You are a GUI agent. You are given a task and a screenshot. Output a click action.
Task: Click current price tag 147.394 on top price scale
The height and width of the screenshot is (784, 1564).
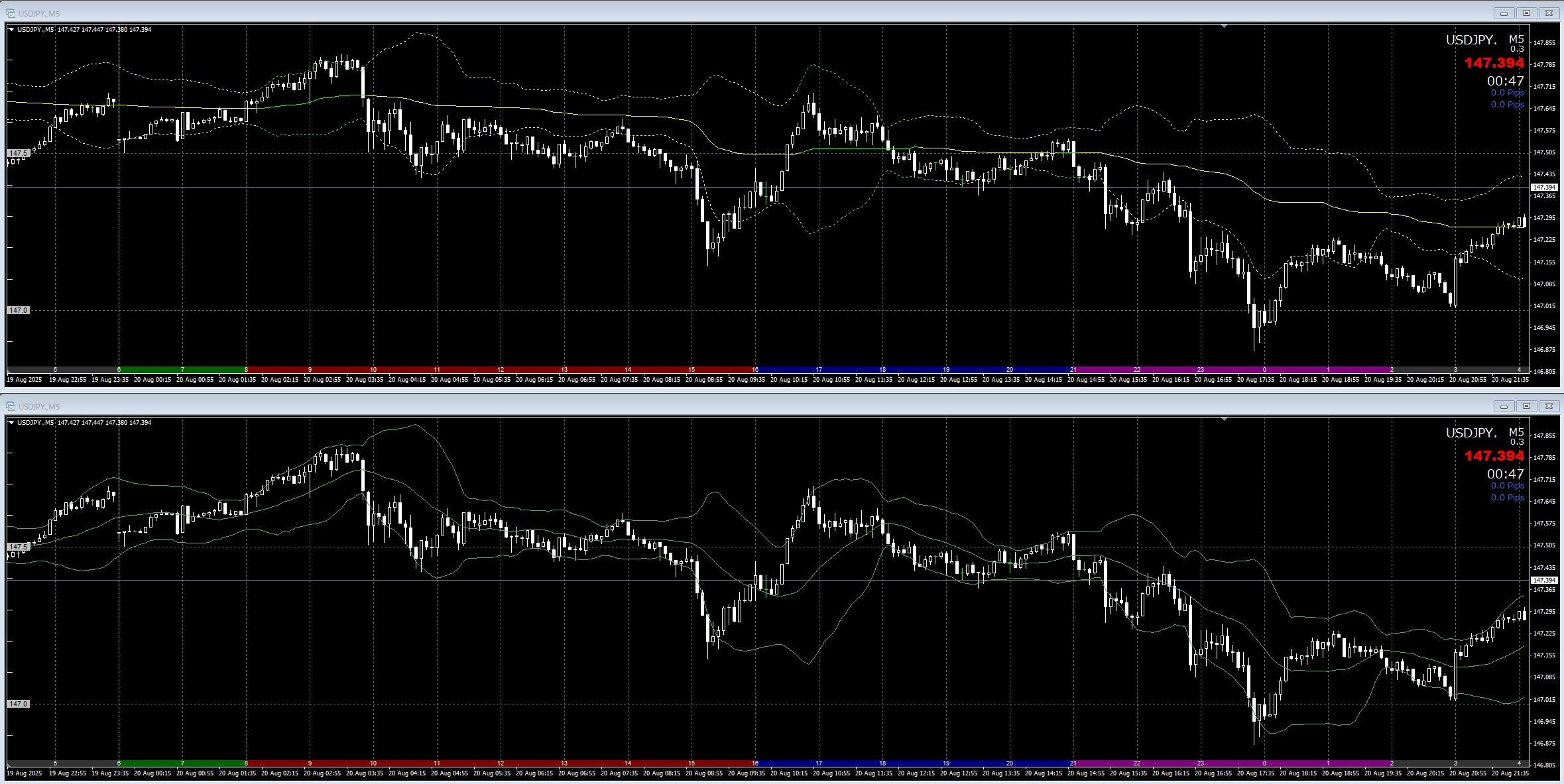pos(1544,188)
